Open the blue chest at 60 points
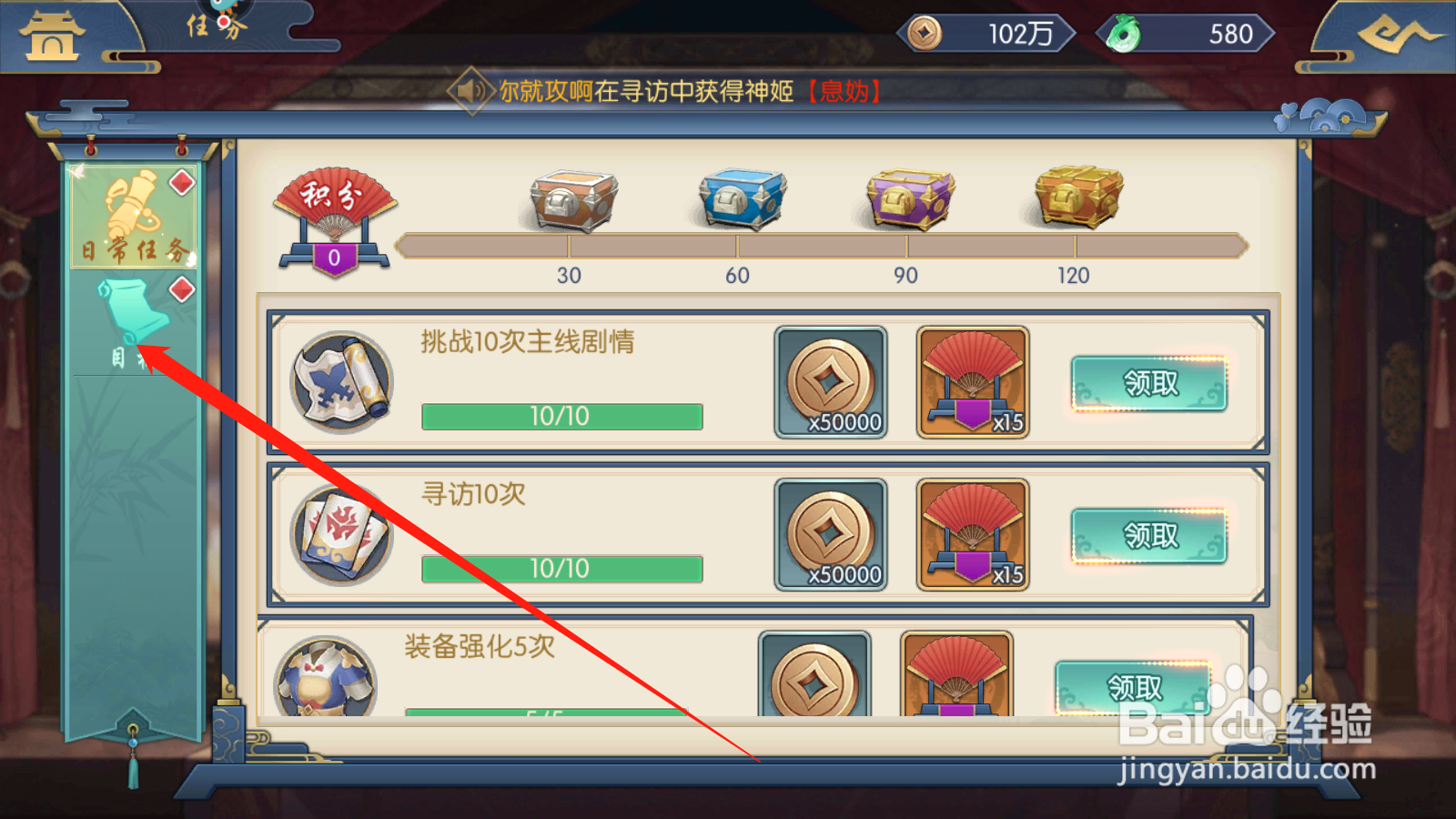The height and width of the screenshot is (819, 1456). tap(742, 198)
